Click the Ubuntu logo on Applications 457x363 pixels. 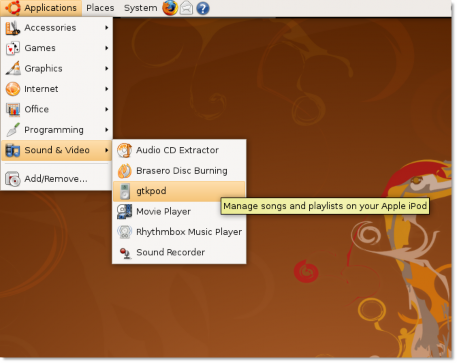click(13, 8)
